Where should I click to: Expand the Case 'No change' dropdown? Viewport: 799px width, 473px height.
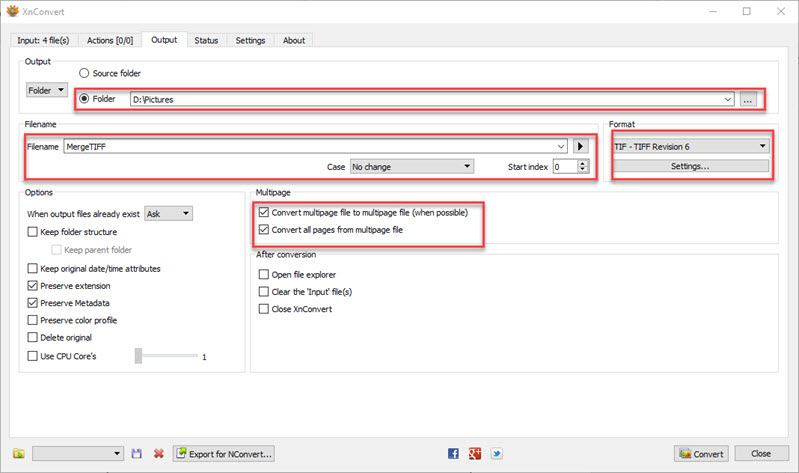[x=411, y=167]
